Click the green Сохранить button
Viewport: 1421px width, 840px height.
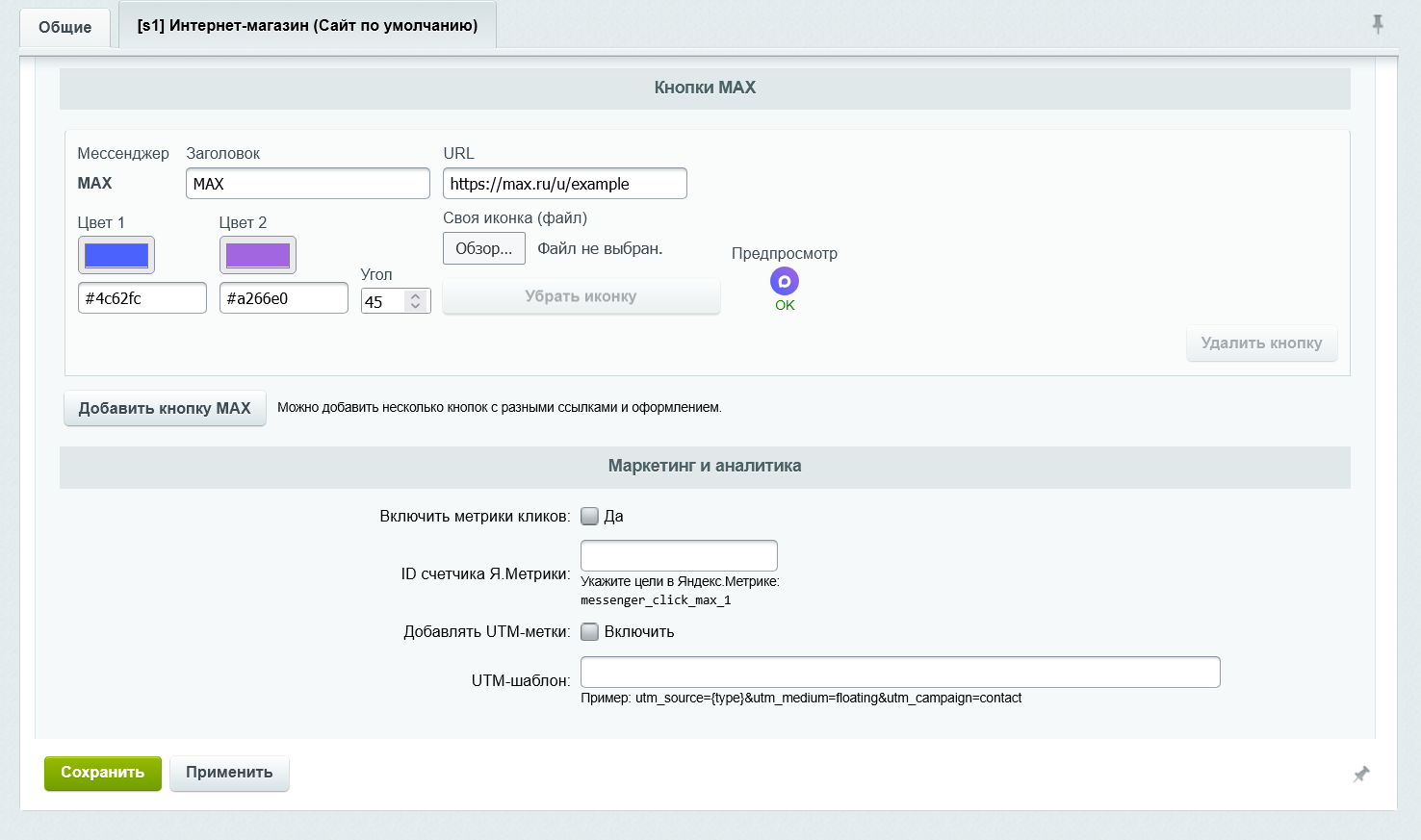103,773
